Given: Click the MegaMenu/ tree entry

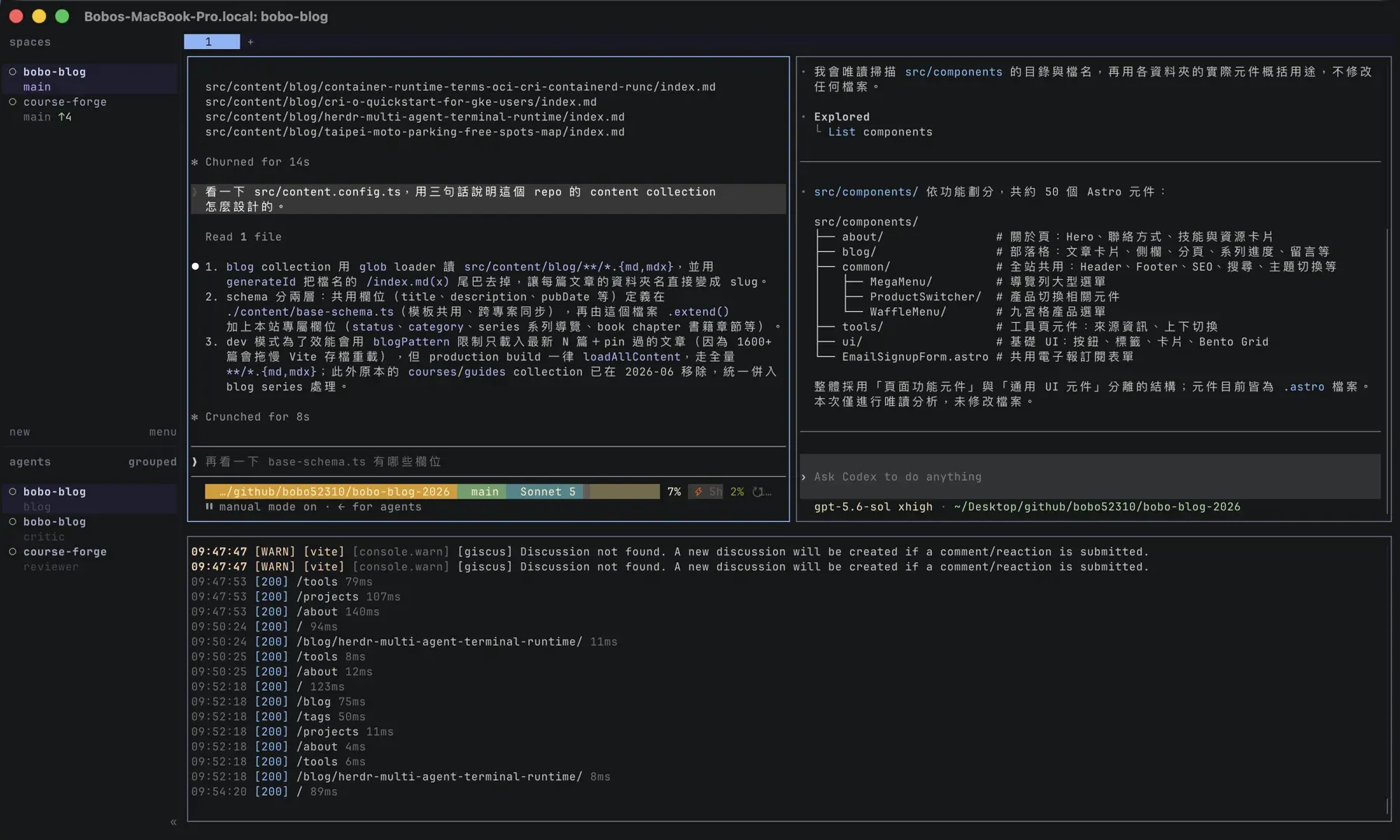Looking at the screenshot, I should 901,282.
